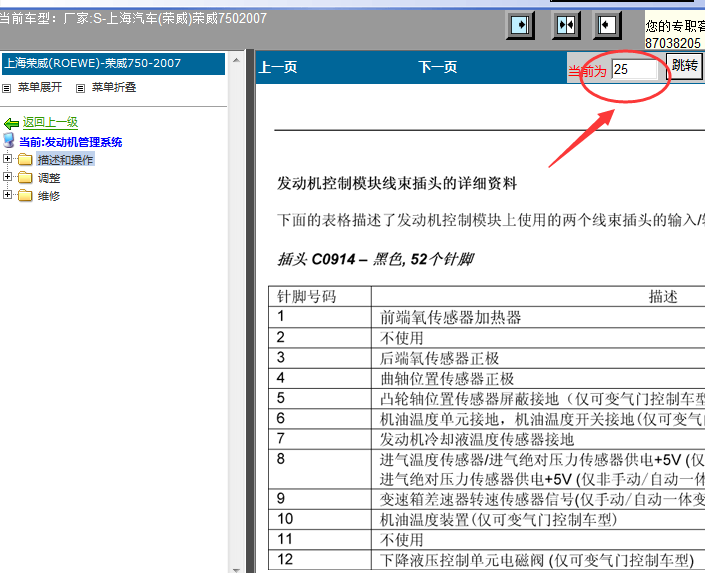Go to 上一页 previous page
This screenshot has width=705, height=573.
point(278,67)
